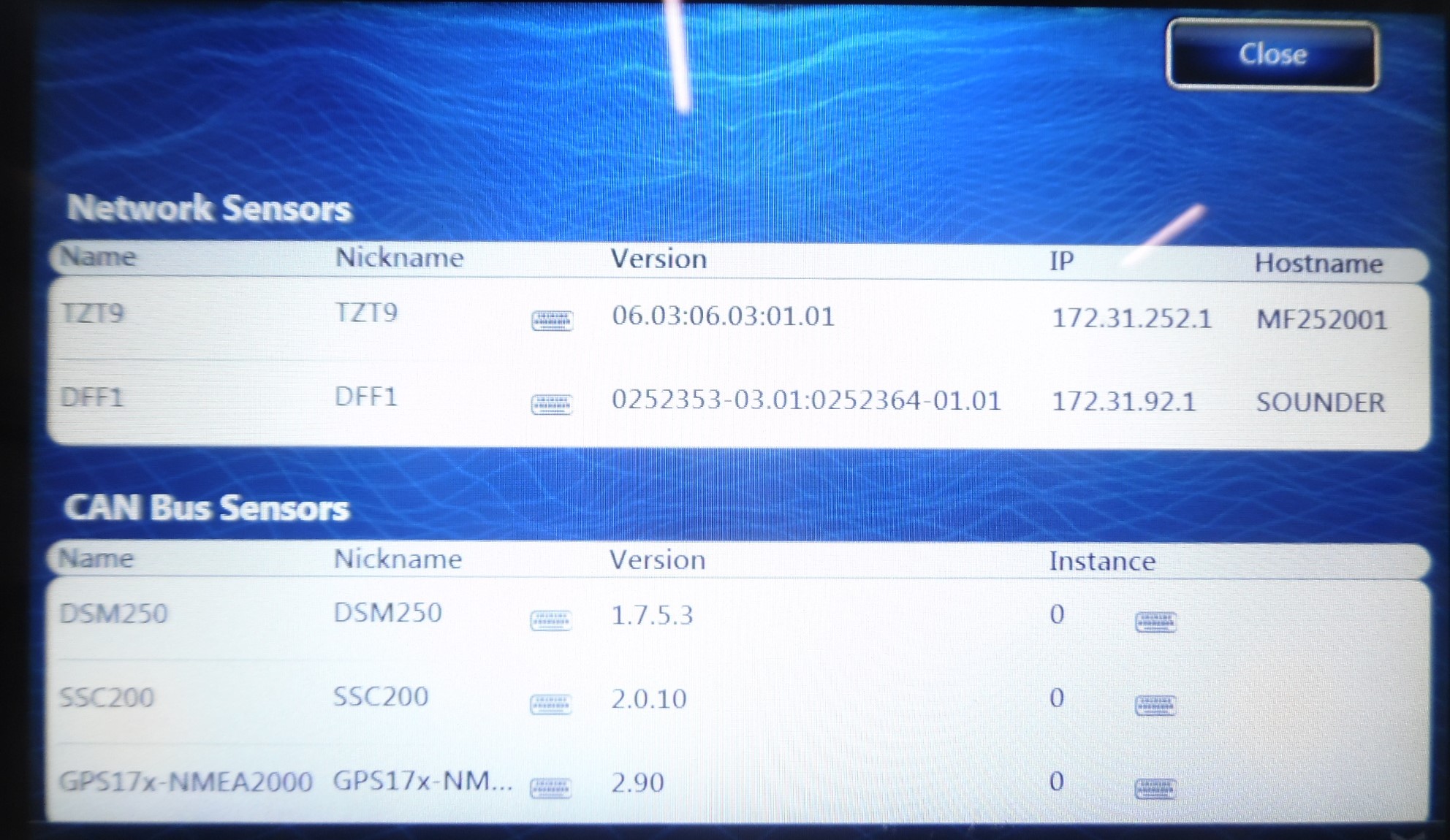
Task: Click GPS17x-NMEA2000 instance value 0
Action: 1057,782
